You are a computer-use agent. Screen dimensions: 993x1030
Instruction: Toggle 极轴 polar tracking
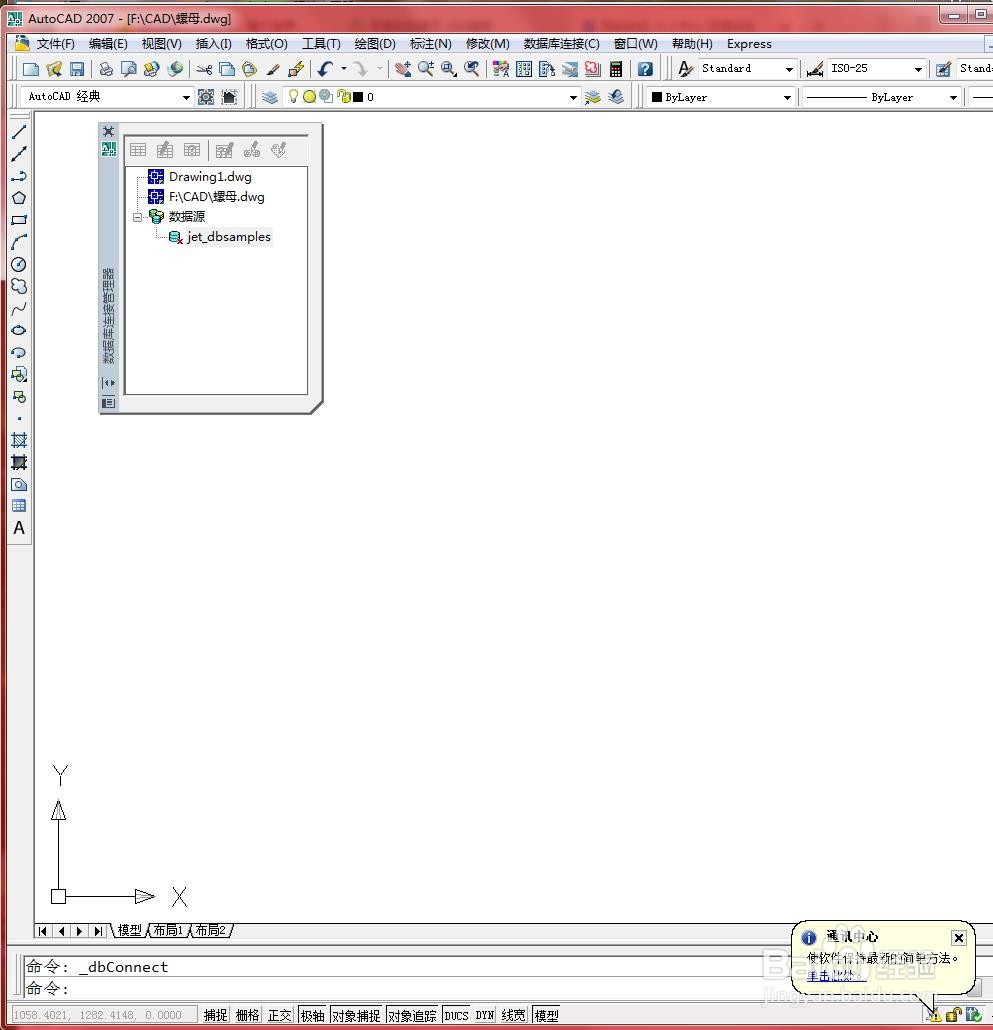[313, 1016]
